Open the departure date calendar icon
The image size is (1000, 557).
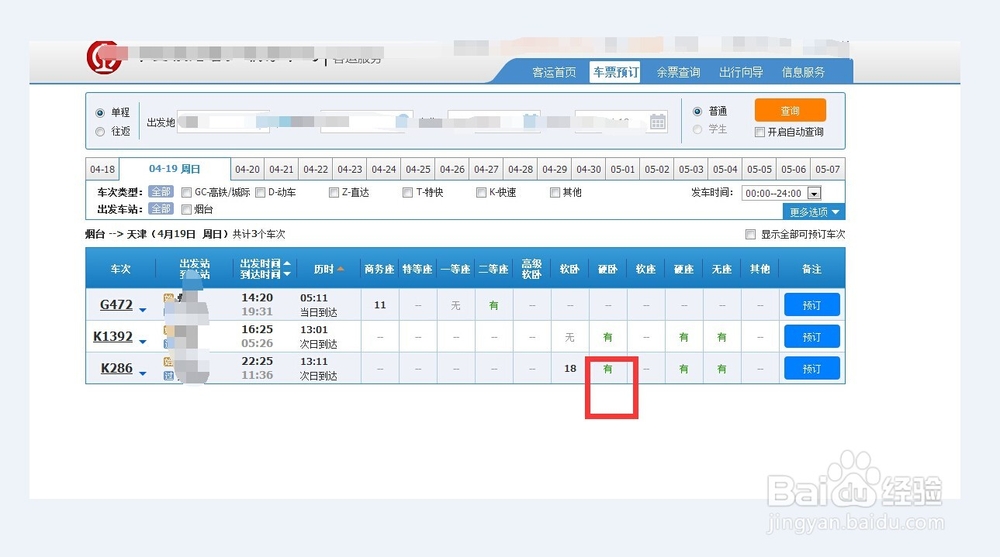(x=658, y=121)
